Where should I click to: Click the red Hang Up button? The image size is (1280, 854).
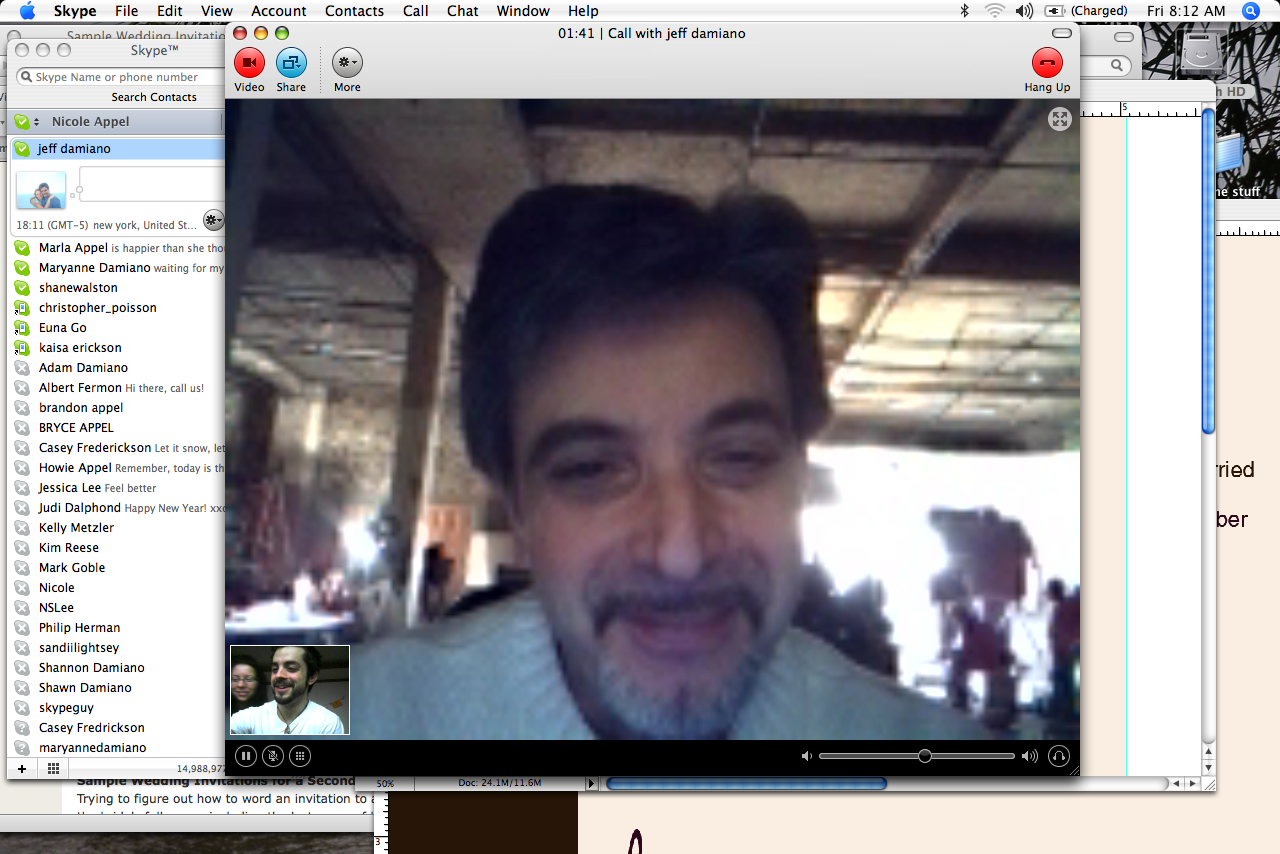click(1047, 63)
